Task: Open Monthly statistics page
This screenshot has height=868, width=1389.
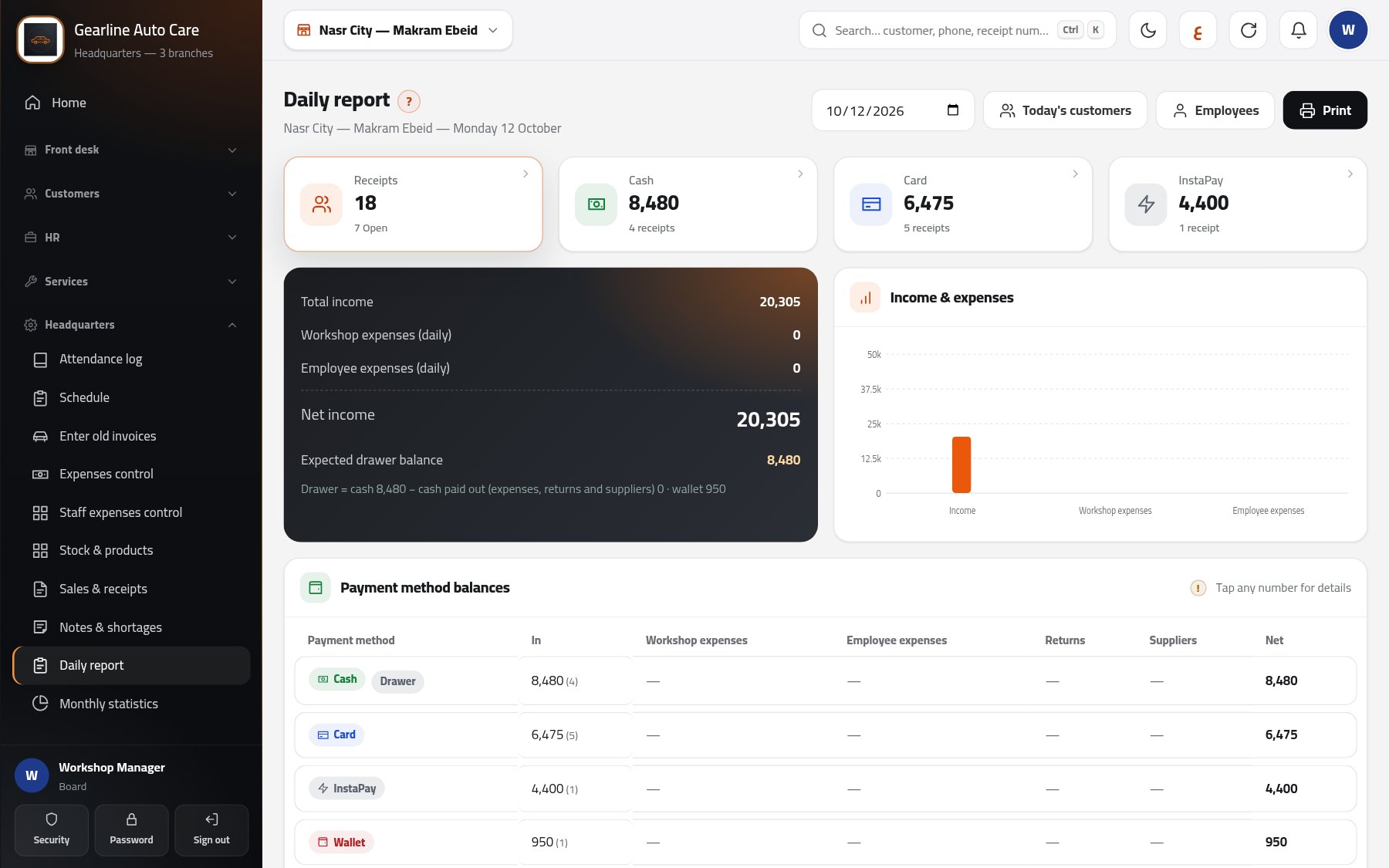Action: pos(131,704)
